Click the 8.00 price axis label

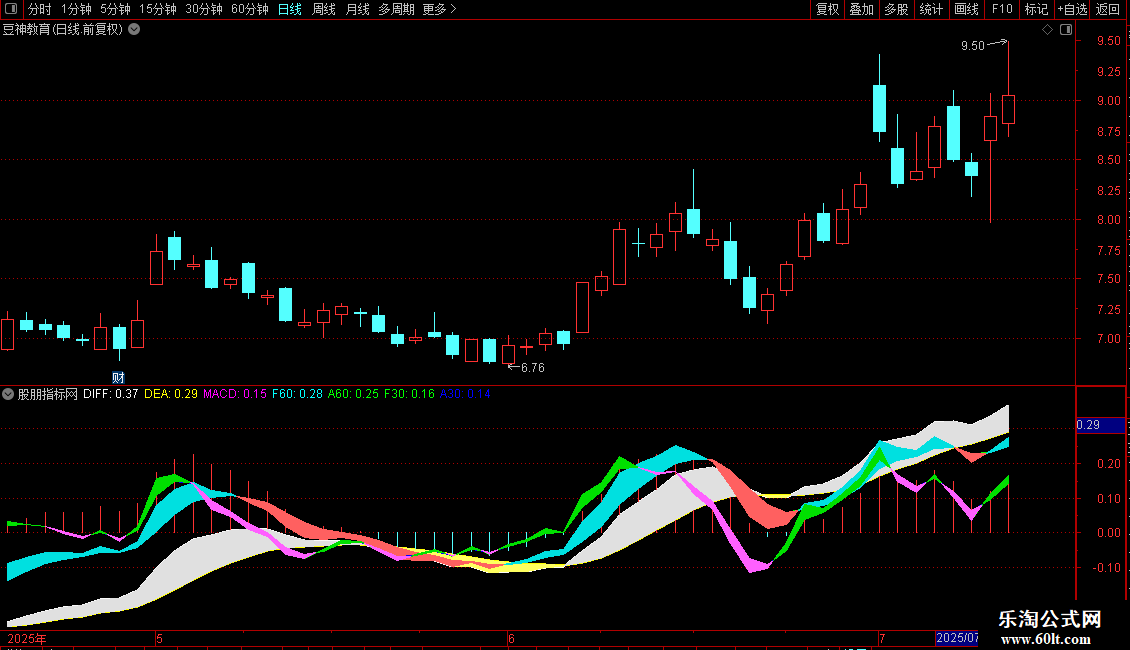(x=1108, y=221)
